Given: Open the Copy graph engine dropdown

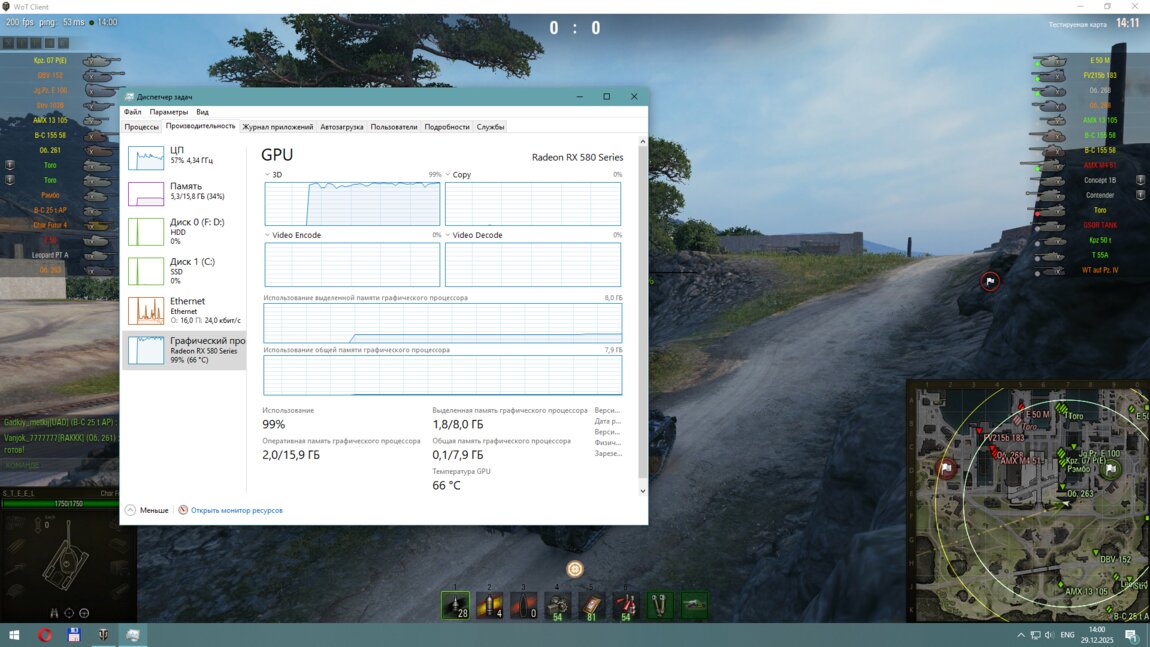Looking at the screenshot, I should pos(448,175).
